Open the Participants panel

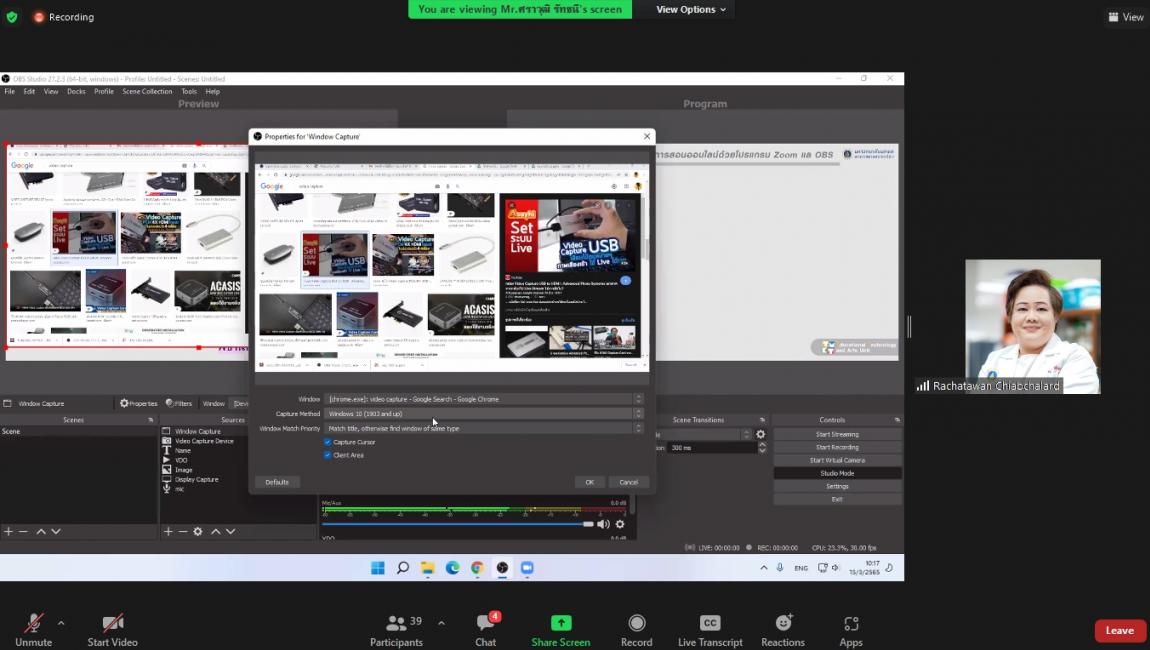pos(396,630)
